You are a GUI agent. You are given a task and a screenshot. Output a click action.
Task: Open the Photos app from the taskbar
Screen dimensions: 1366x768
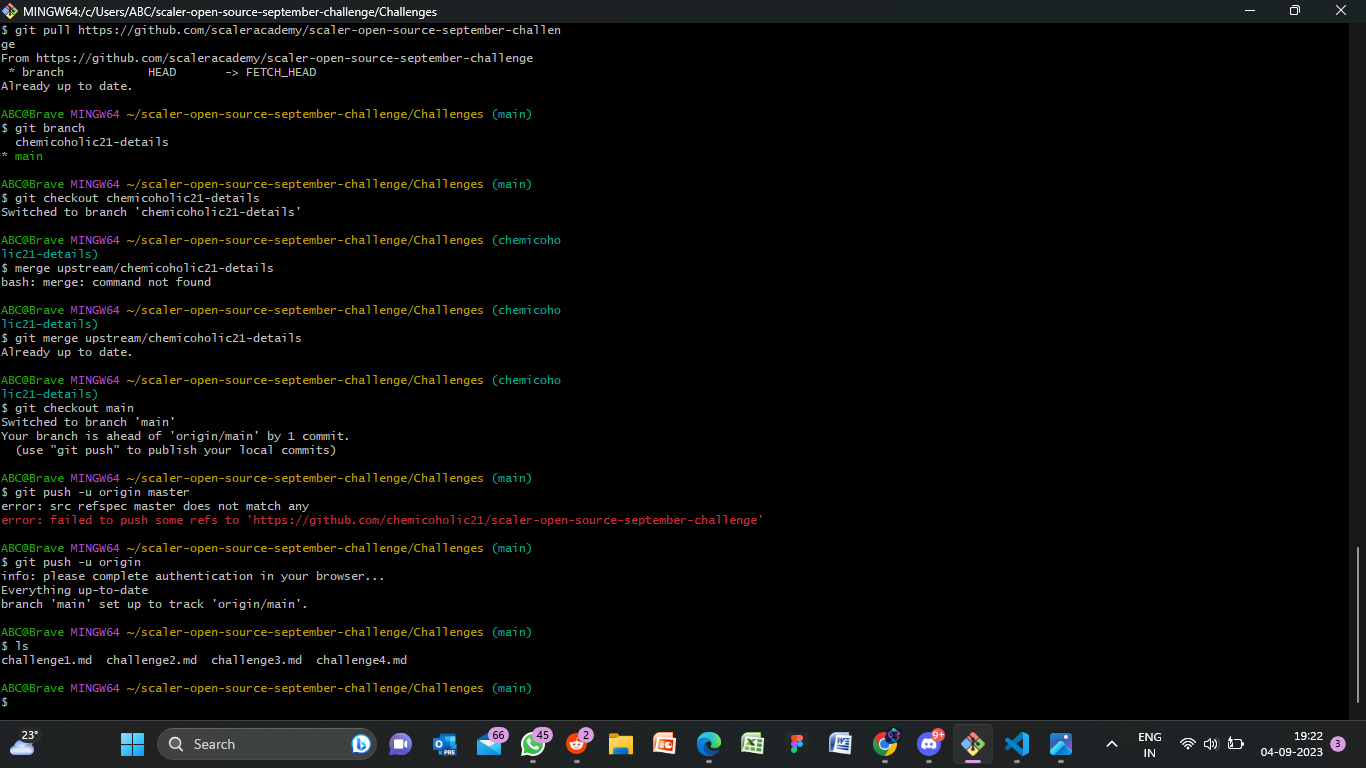click(x=1060, y=744)
